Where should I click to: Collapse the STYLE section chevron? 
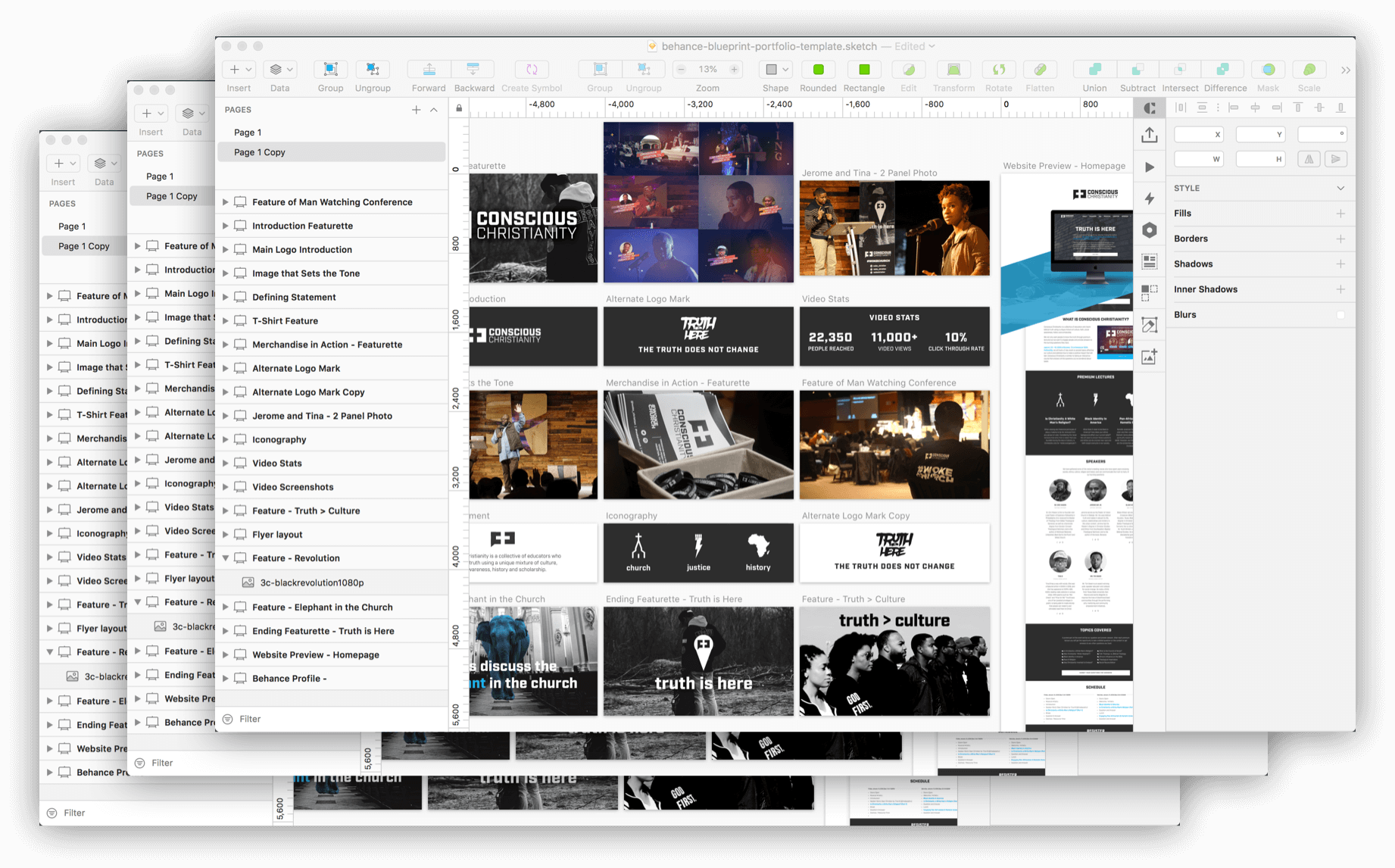coord(1340,189)
